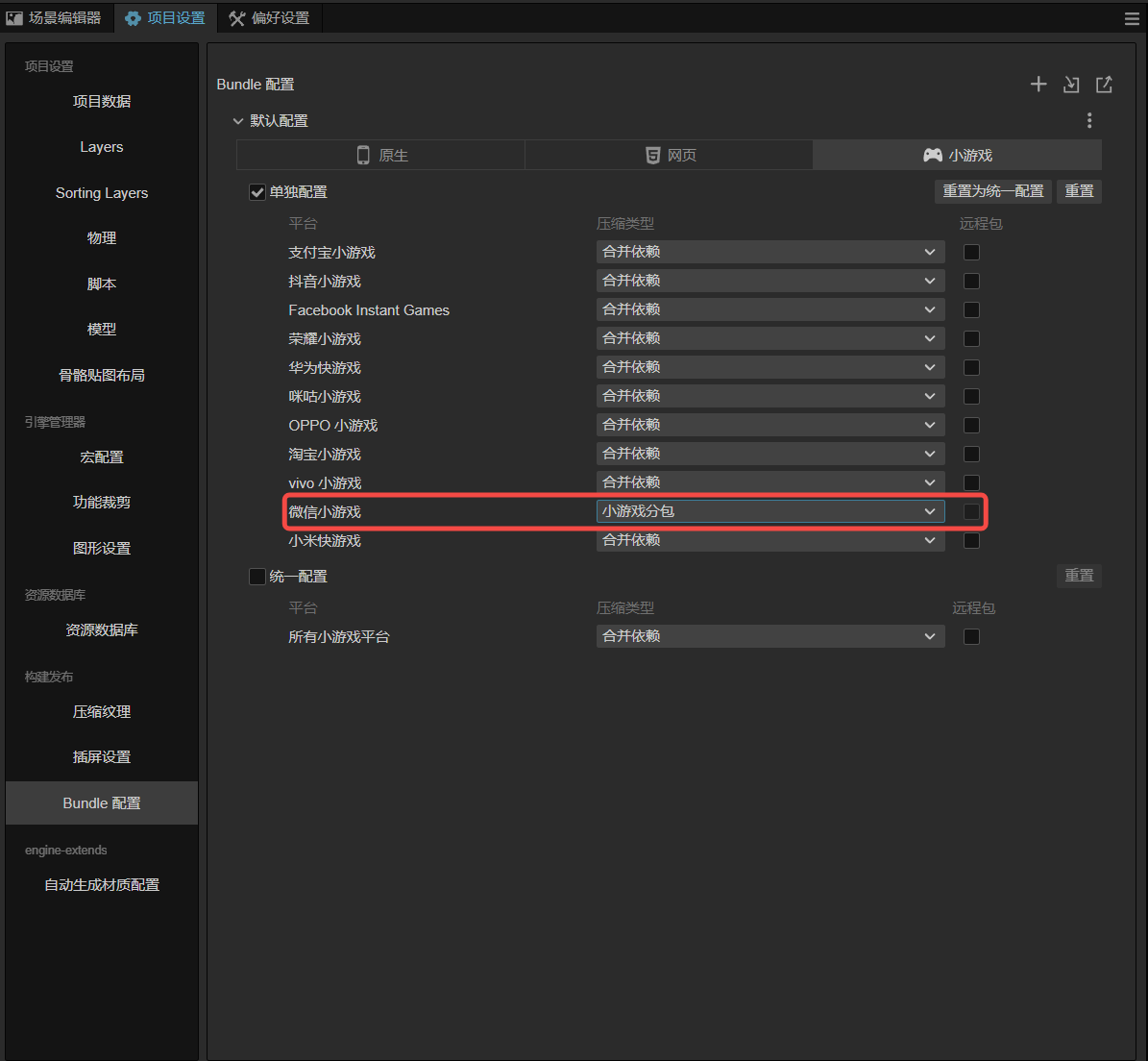Screen dimensions: 1148x1061
Task: Toggle remote bundle for 小米快游戏
Action: 971,540
